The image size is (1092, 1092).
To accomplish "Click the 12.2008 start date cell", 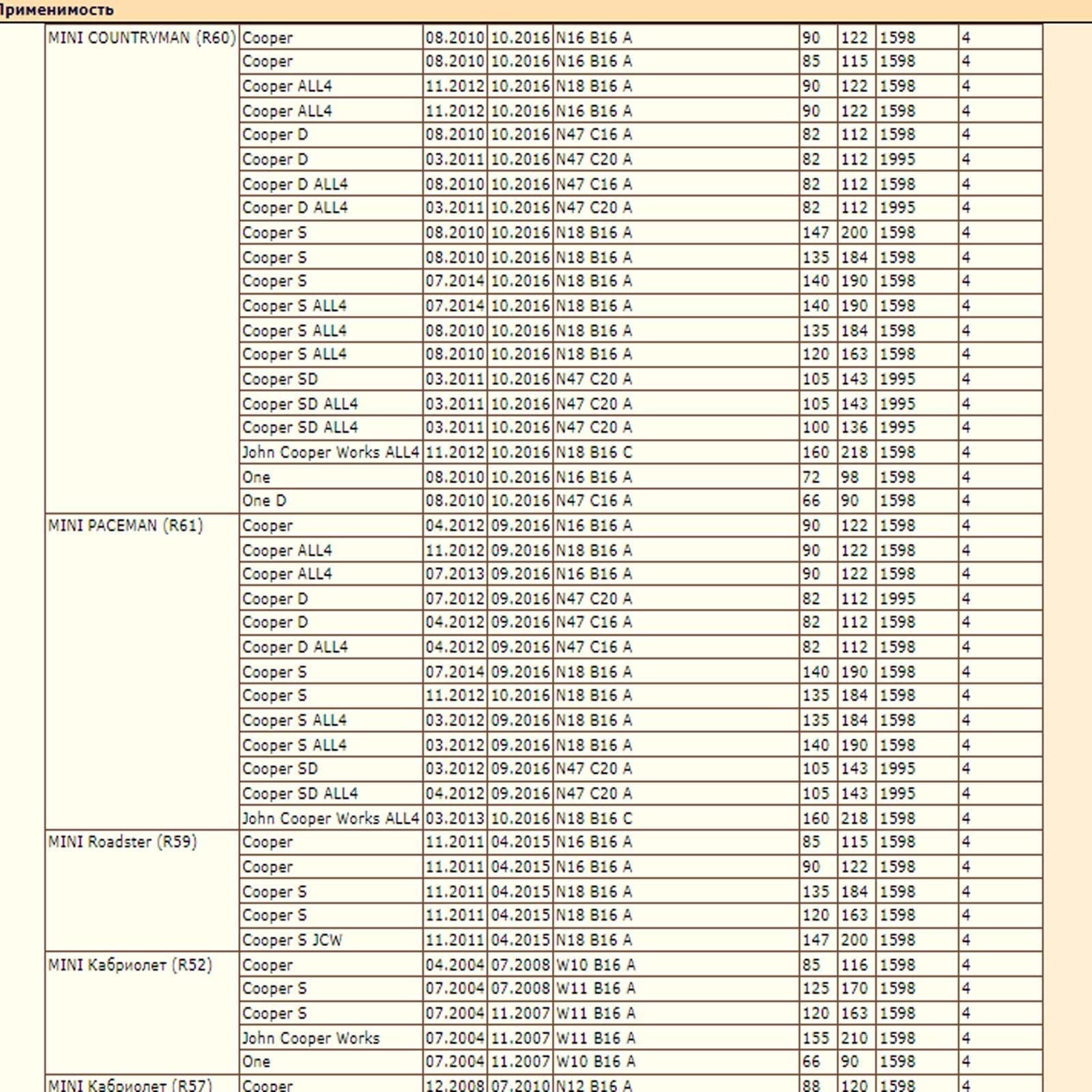I will (x=455, y=1084).
